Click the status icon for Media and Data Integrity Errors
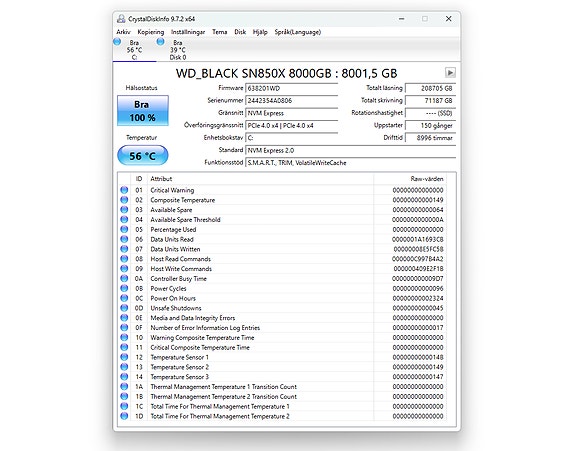This screenshot has height=451, width=575. pyautogui.click(x=124, y=318)
